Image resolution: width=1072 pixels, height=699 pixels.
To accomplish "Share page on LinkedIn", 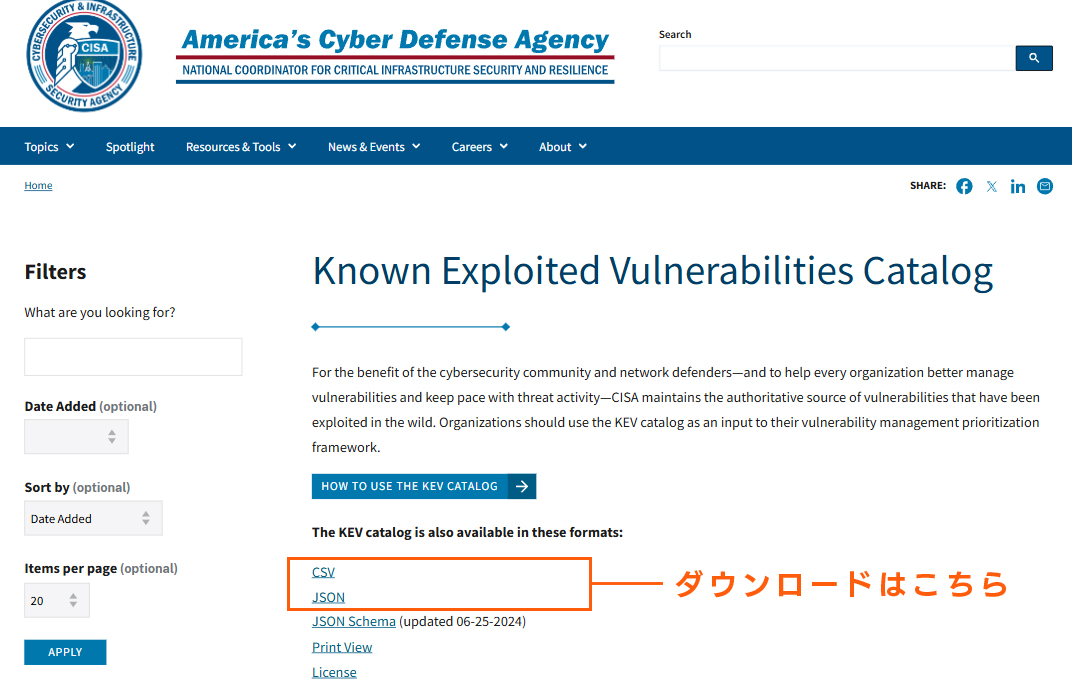I will [1018, 186].
